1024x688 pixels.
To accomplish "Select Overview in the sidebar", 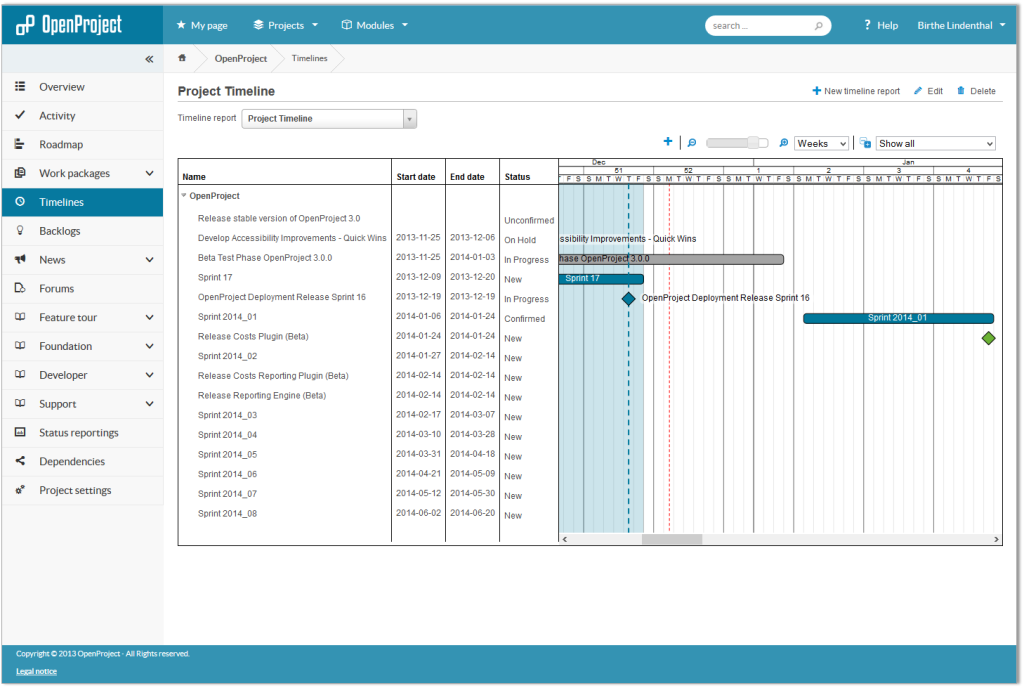I will coord(82,87).
